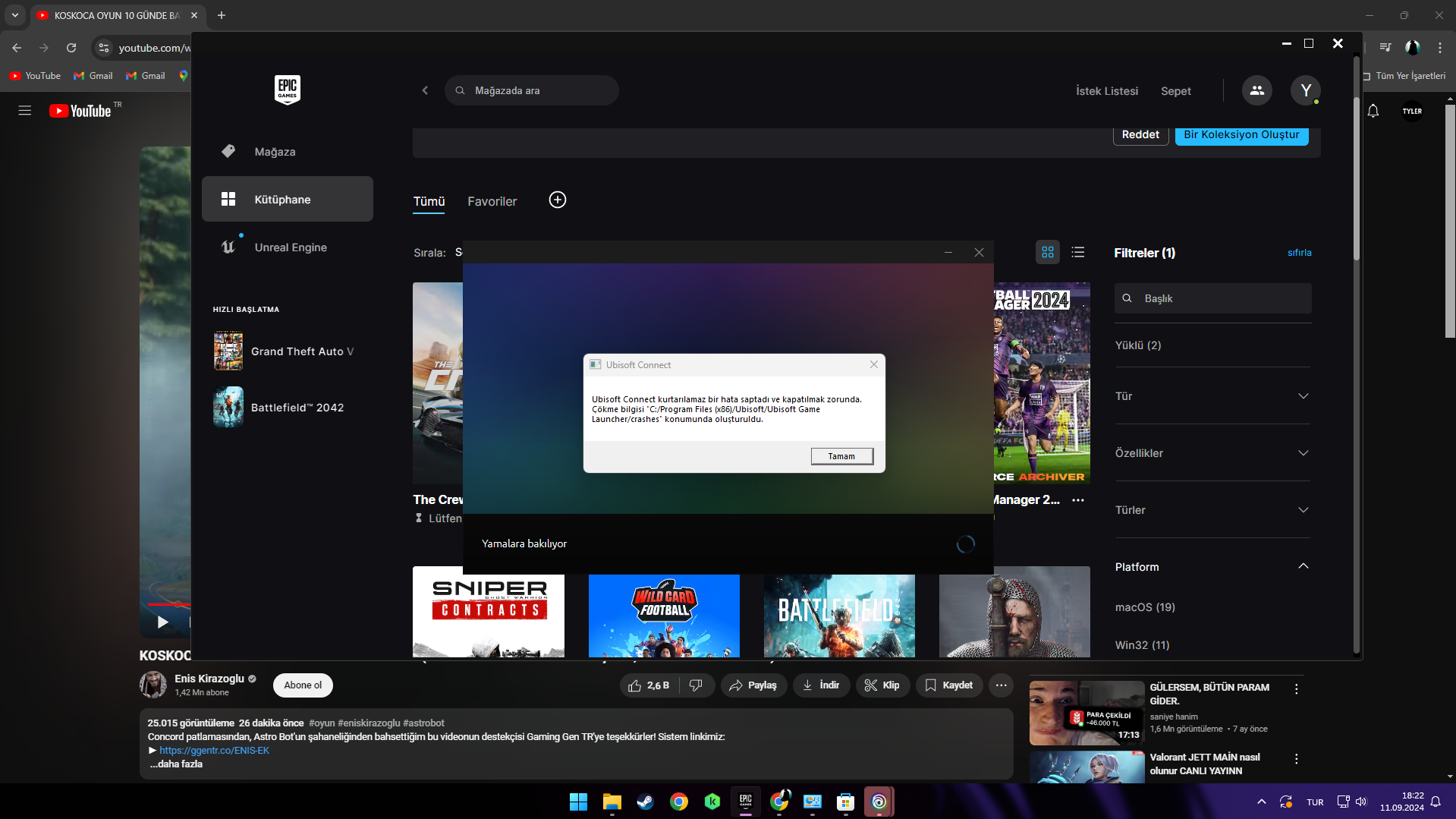Click Abone ol subscribe button

tap(303, 685)
